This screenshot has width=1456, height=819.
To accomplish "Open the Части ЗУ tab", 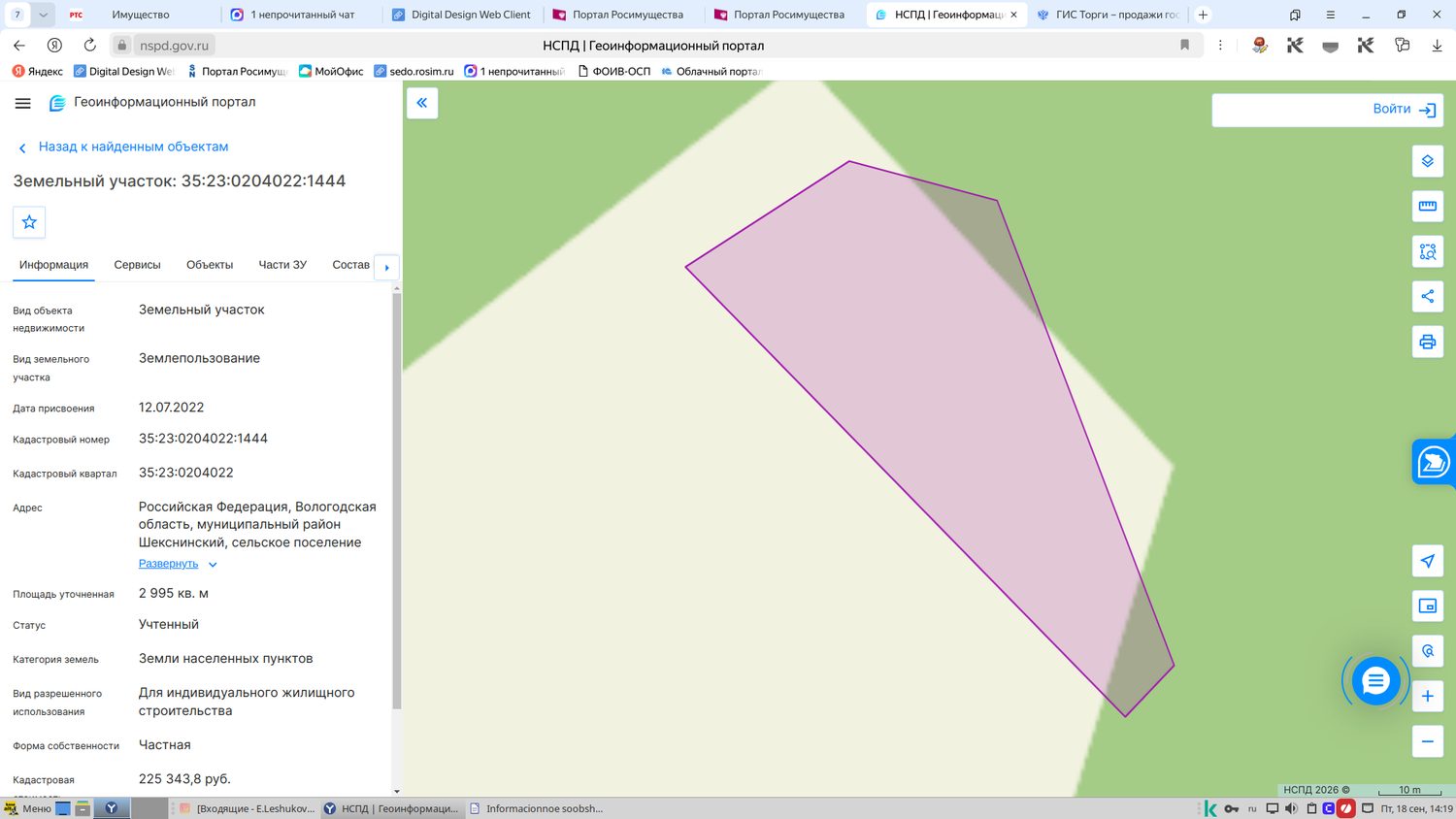I will pyautogui.click(x=282, y=265).
